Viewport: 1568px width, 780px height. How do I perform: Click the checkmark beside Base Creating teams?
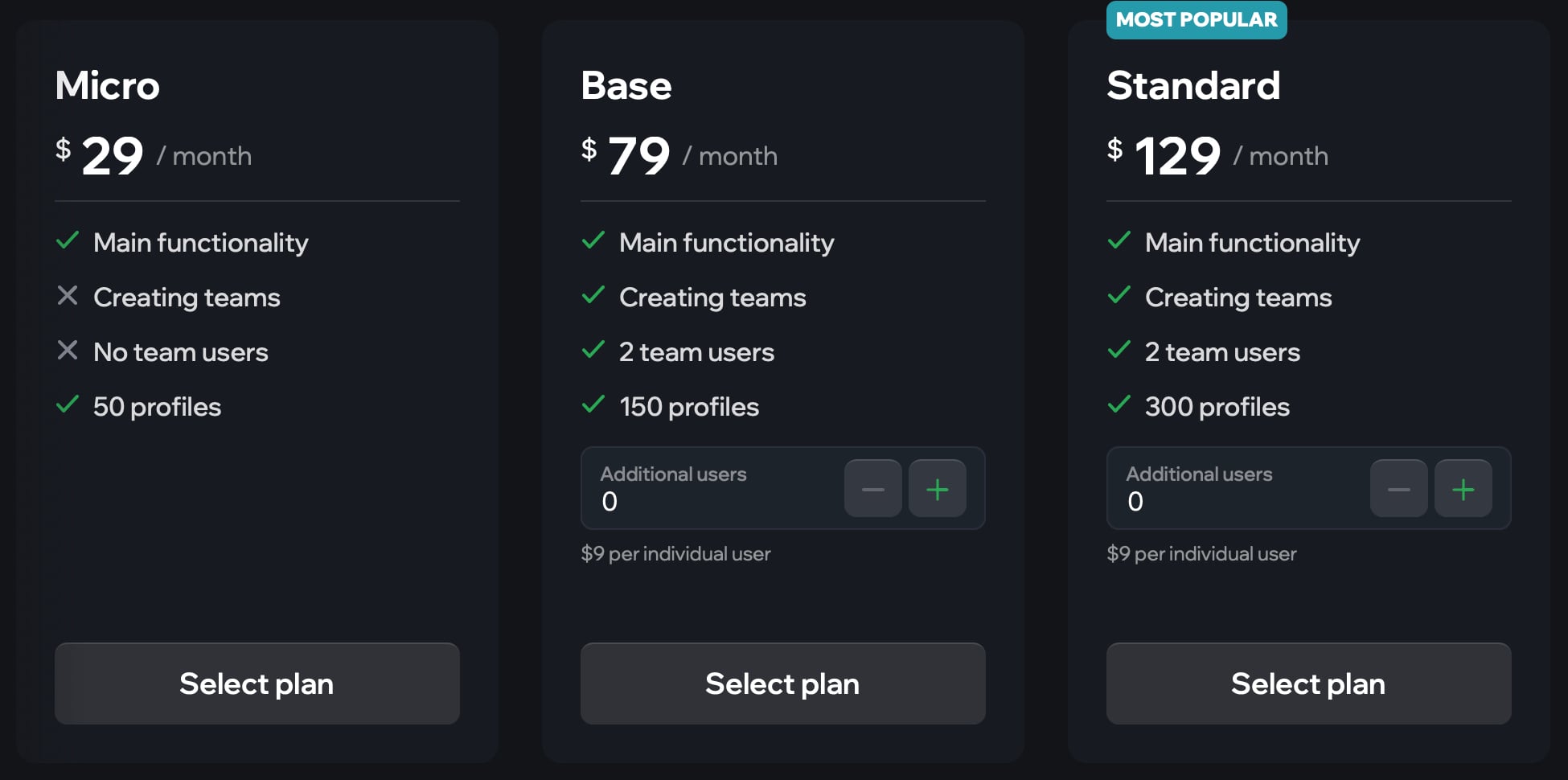click(x=593, y=295)
